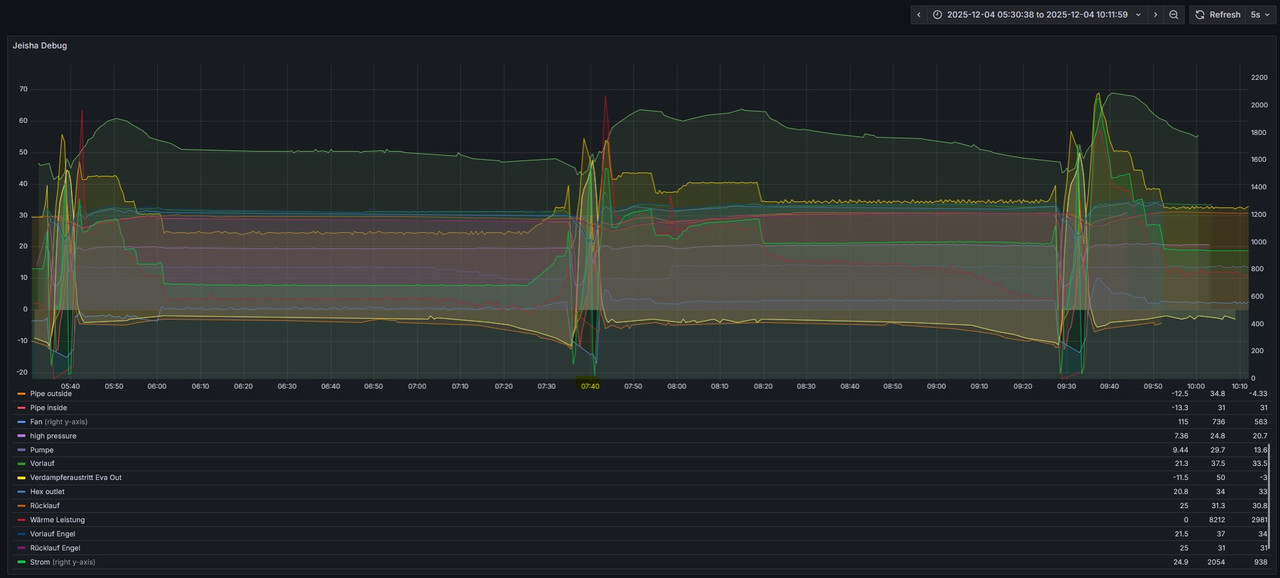Toggle the Strom (right y-axis) legend entry
This screenshot has width=1280, height=578.
pyautogui.click(x=62, y=562)
